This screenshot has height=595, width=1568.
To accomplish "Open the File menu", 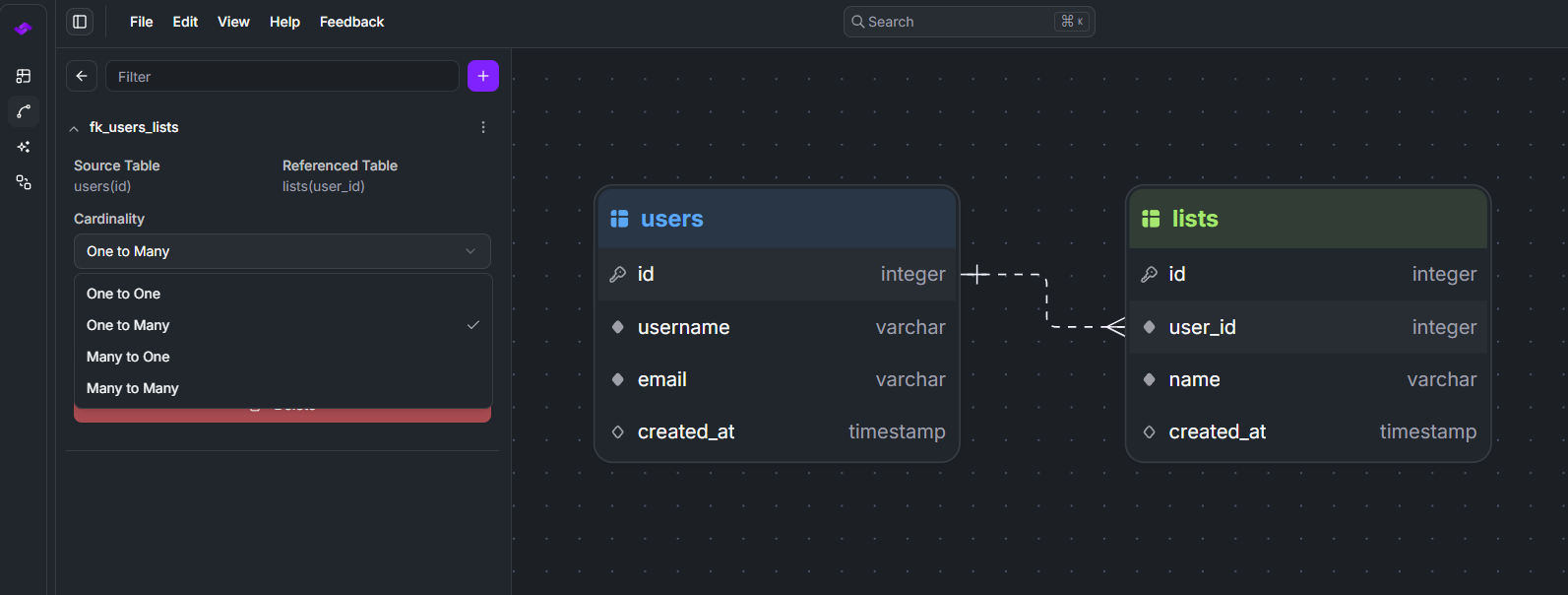I will (142, 22).
